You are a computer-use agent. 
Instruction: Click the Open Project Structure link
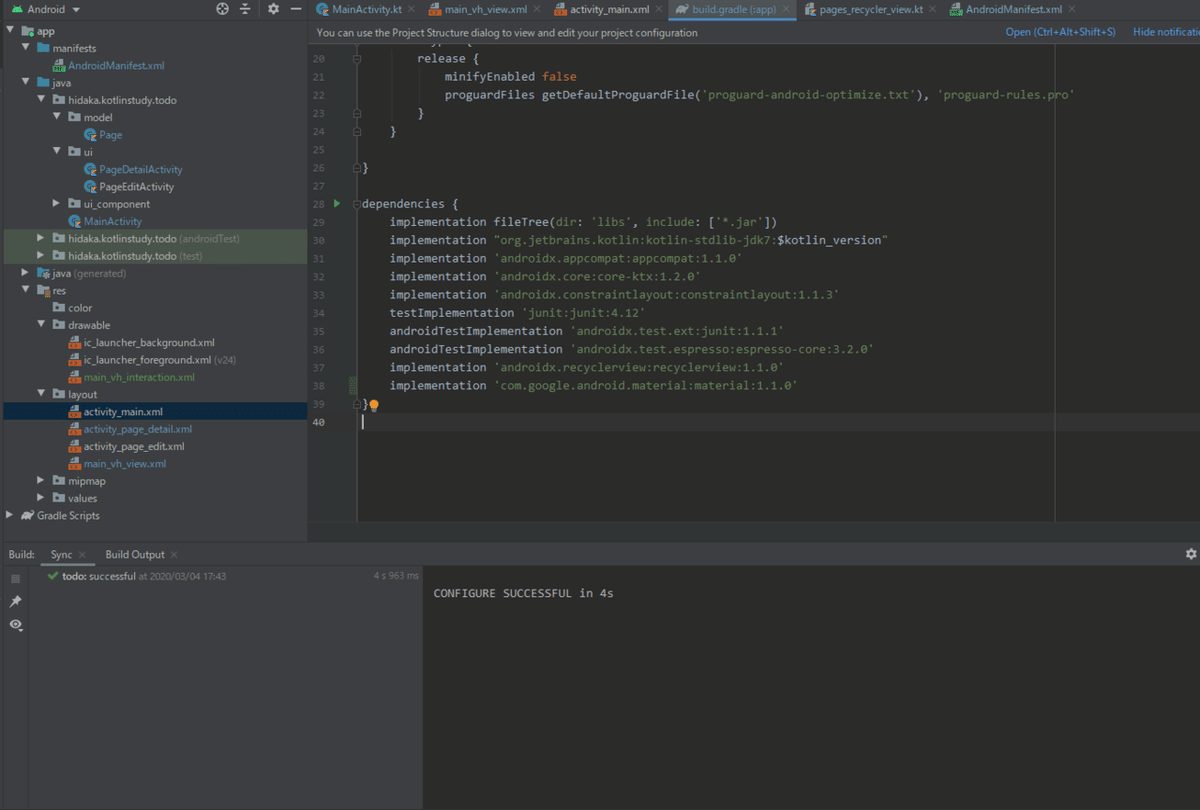pyautogui.click(x=1060, y=32)
